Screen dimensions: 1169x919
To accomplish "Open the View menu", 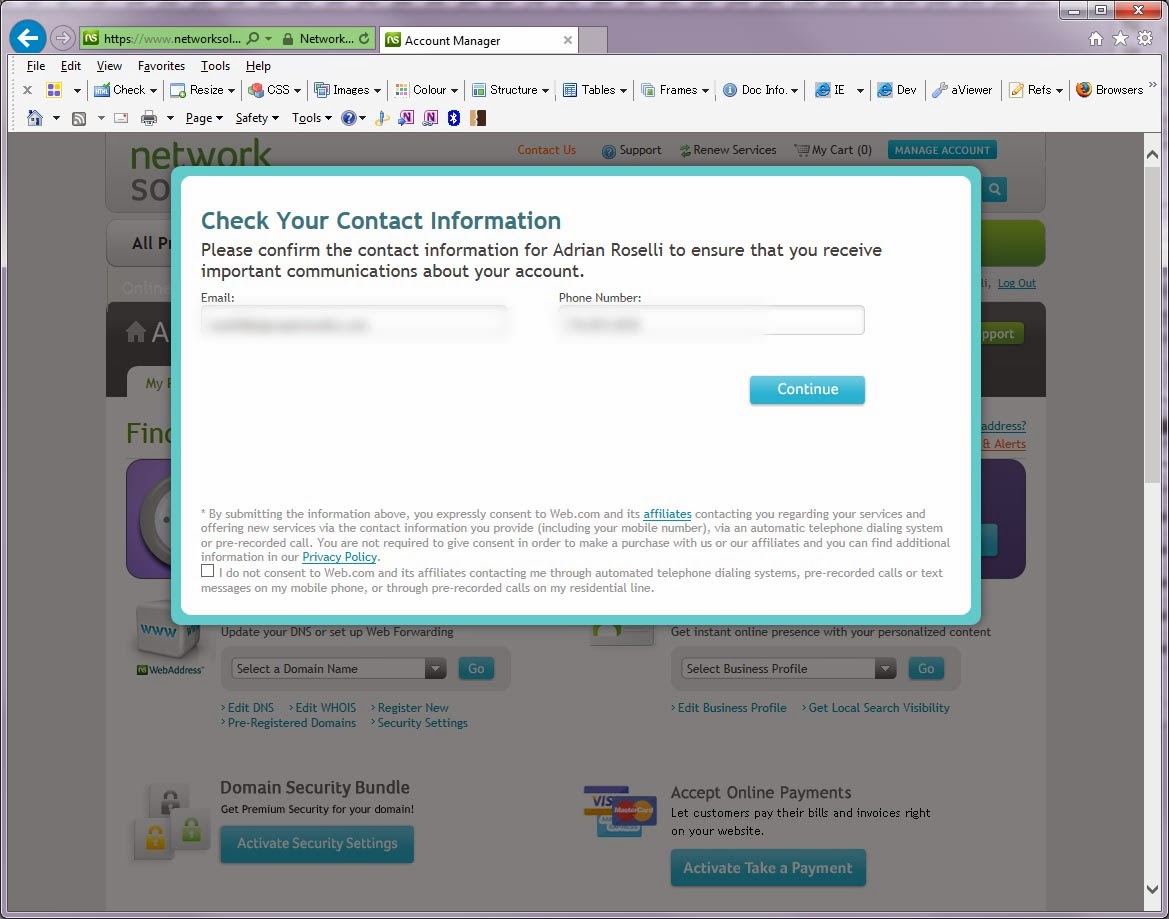I will (109, 66).
